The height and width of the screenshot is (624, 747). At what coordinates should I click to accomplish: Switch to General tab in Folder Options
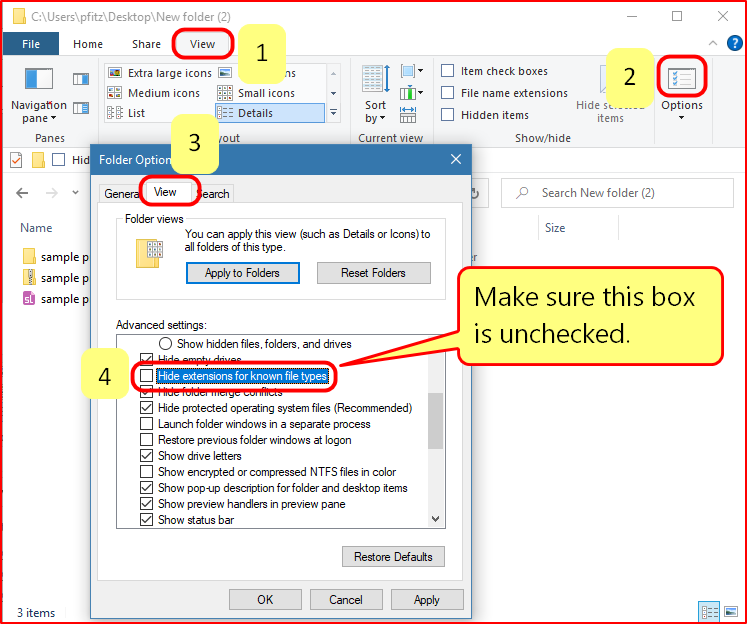point(121,194)
